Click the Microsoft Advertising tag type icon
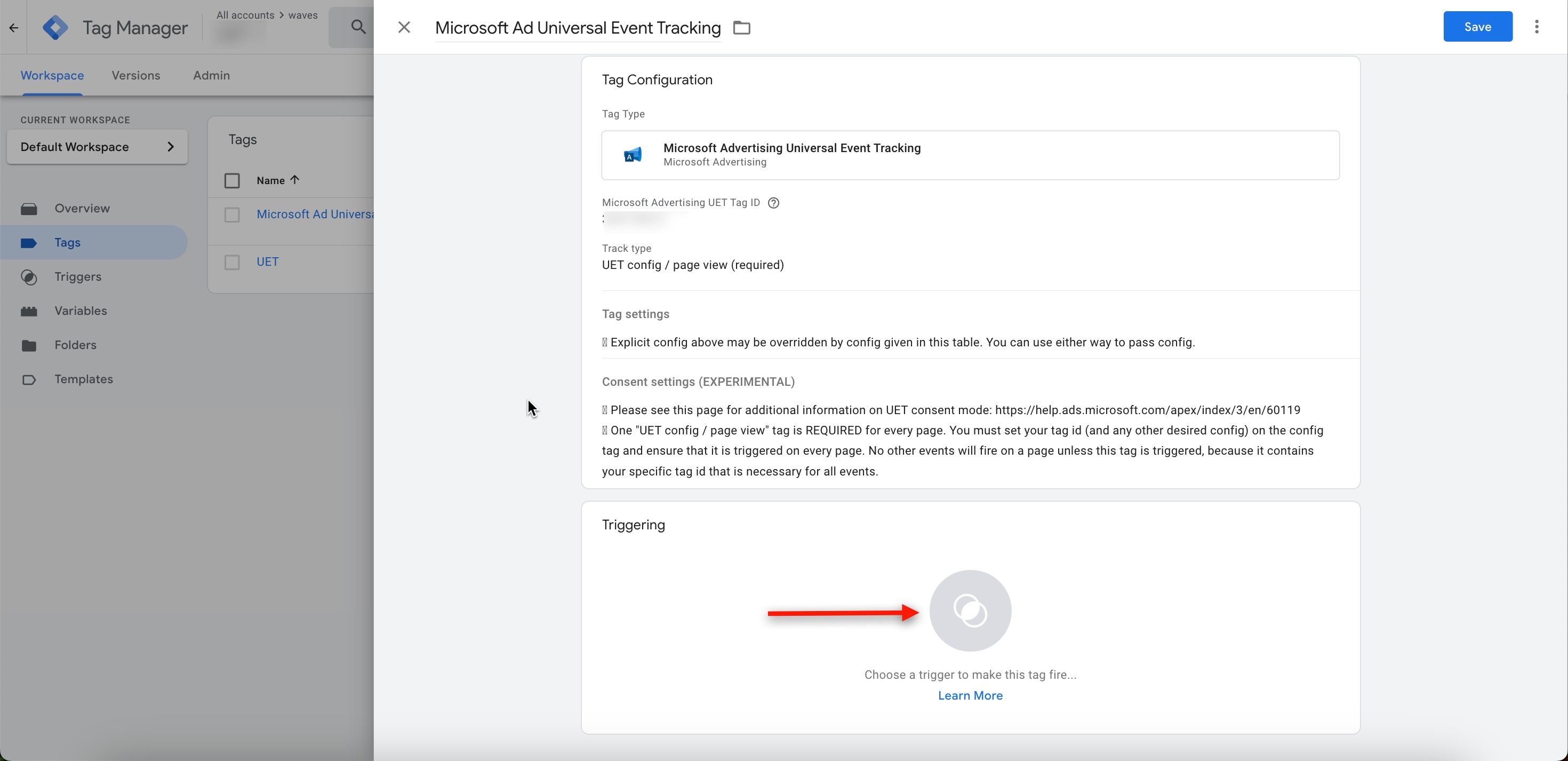Viewport: 1568px width, 761px height. tap(633, 155)
